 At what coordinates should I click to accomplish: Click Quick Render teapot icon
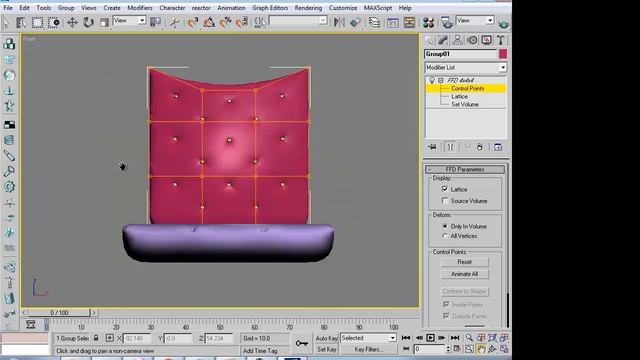point(504,23)
